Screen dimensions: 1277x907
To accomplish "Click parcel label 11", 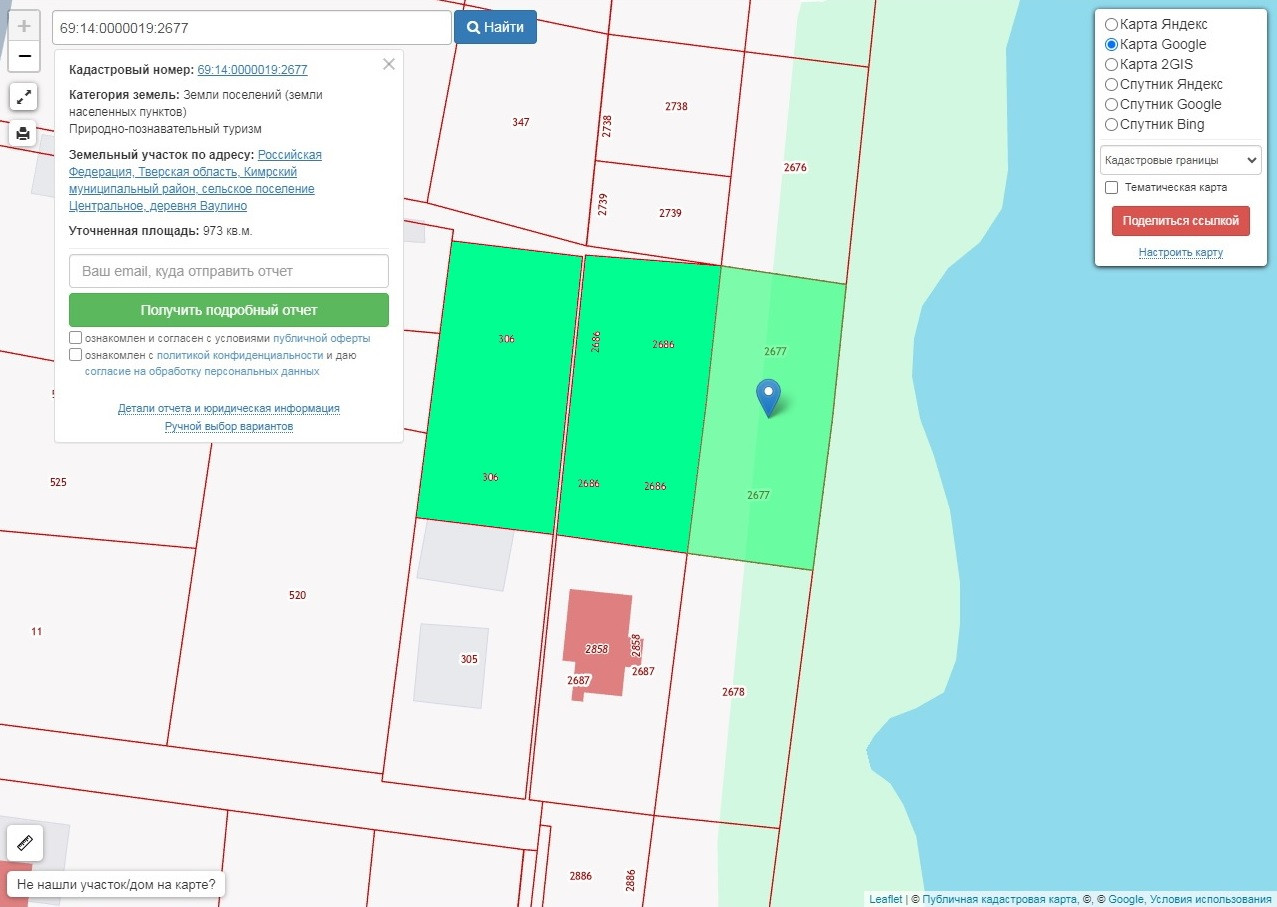I will coord(37,631).
